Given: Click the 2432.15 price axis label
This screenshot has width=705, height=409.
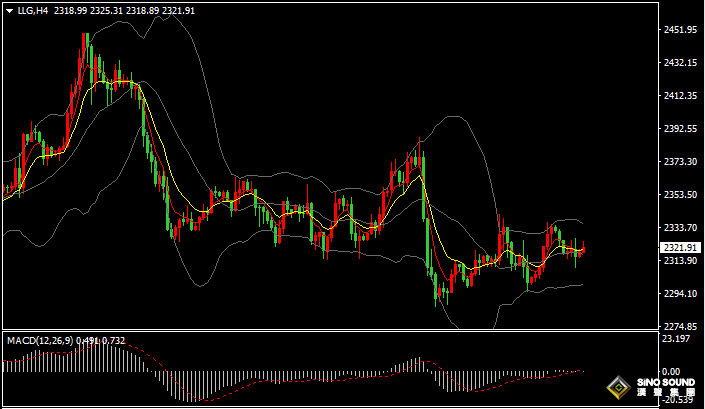Looking at the screenshot, I should click(x=679, y=63).
